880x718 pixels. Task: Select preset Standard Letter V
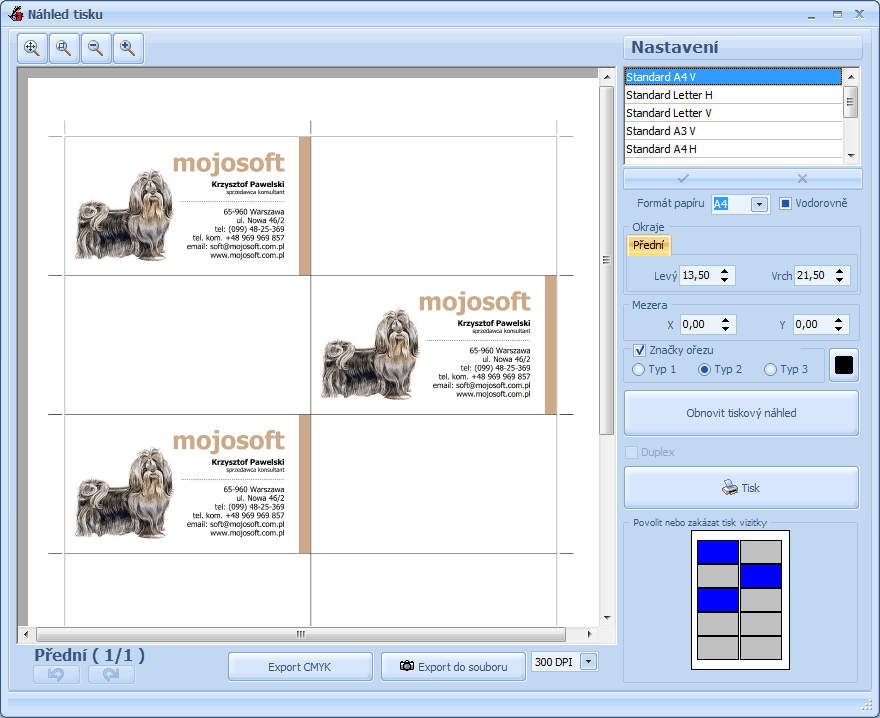(x=733, y=113)
